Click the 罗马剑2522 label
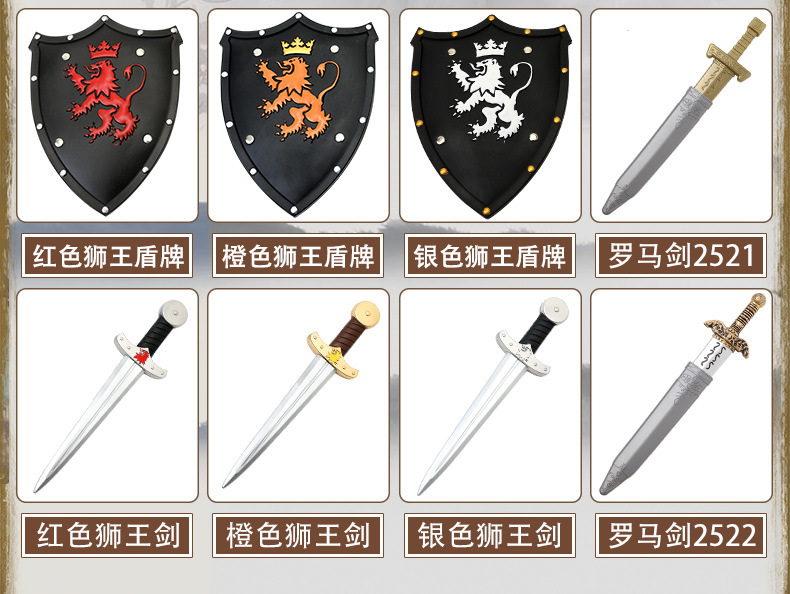Image resolution: width=790 pixels, height=594 pixels. coord(681,535)
